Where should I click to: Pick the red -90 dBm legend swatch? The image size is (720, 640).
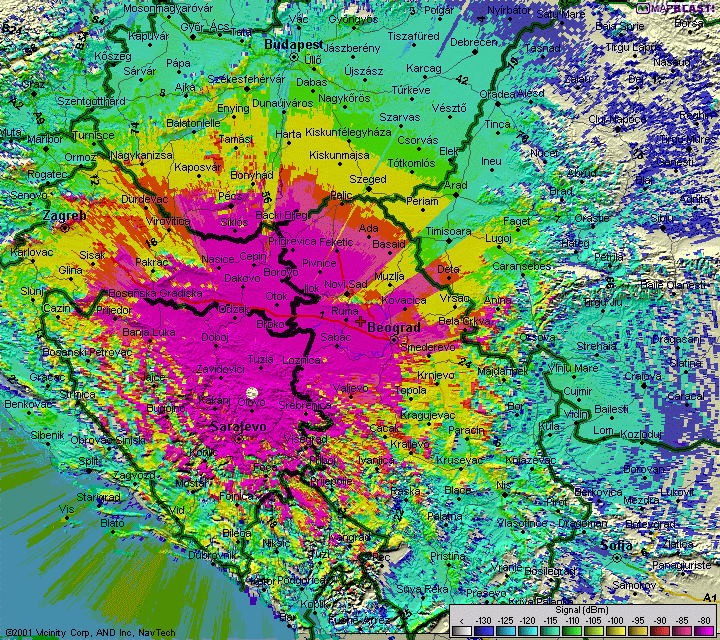click(660, 630)
